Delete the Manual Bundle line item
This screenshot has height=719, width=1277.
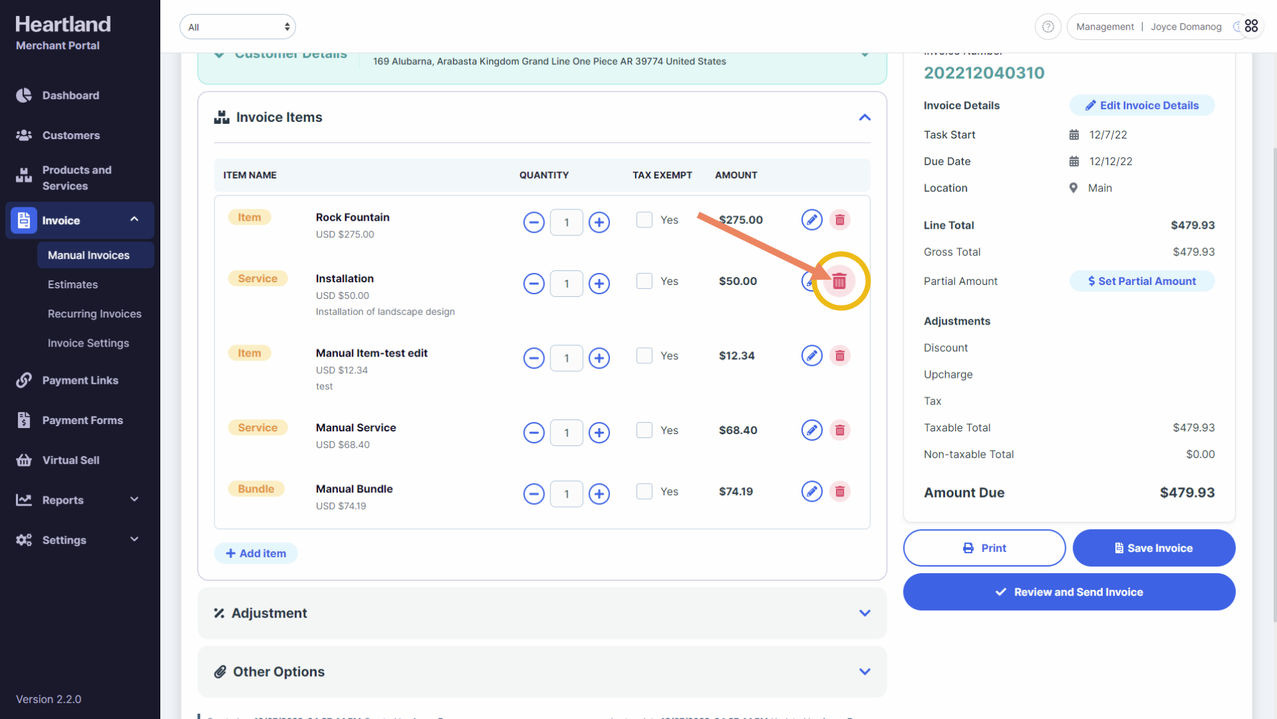click(x=840, y=492)
